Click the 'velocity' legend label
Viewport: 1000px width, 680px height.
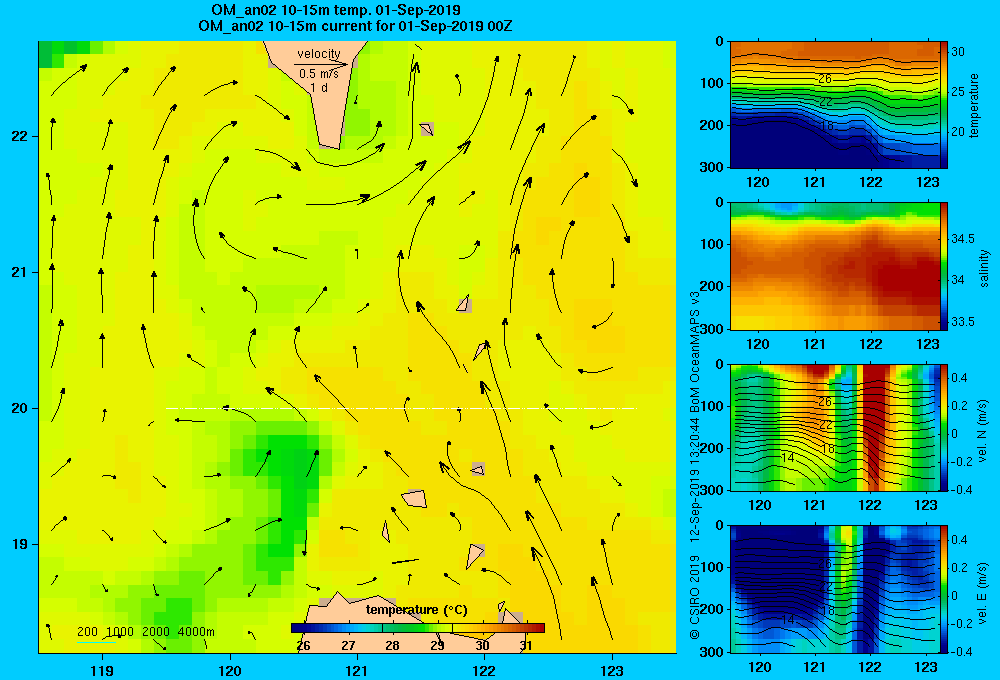pyautogui.click(x=319, y=54)
